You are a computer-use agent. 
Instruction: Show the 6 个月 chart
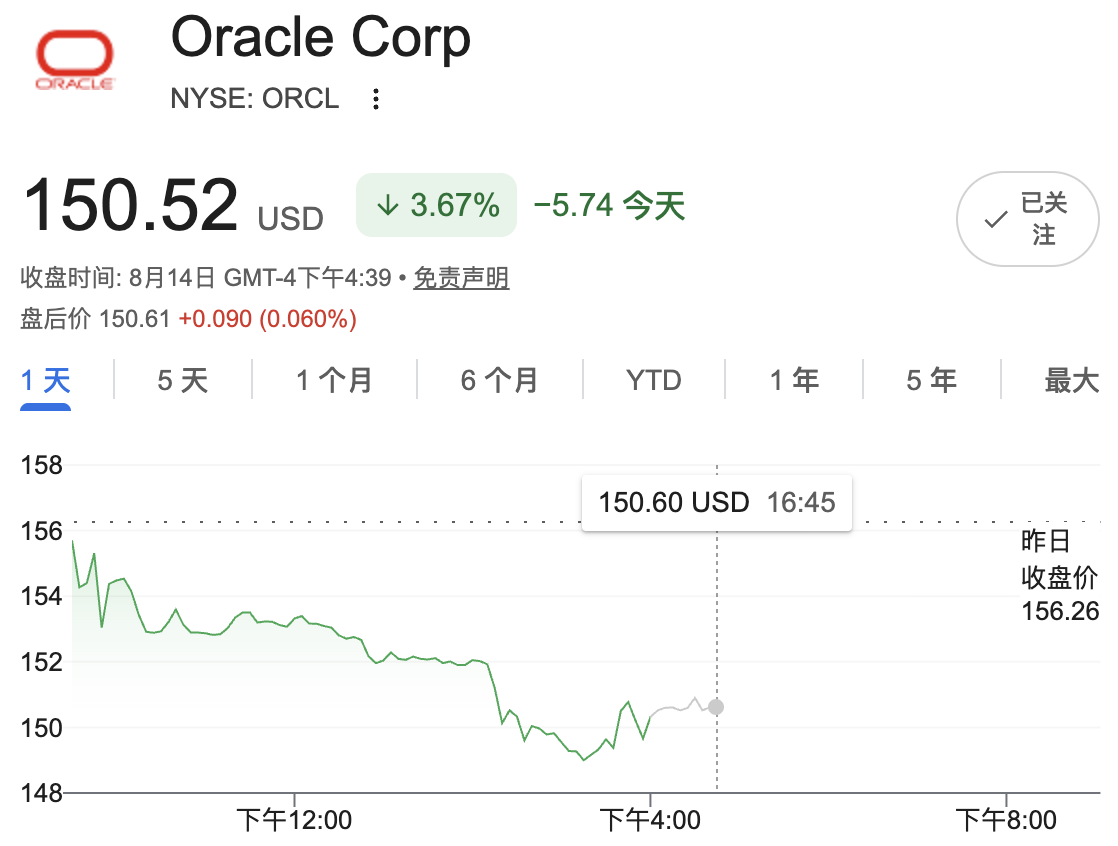500,381
